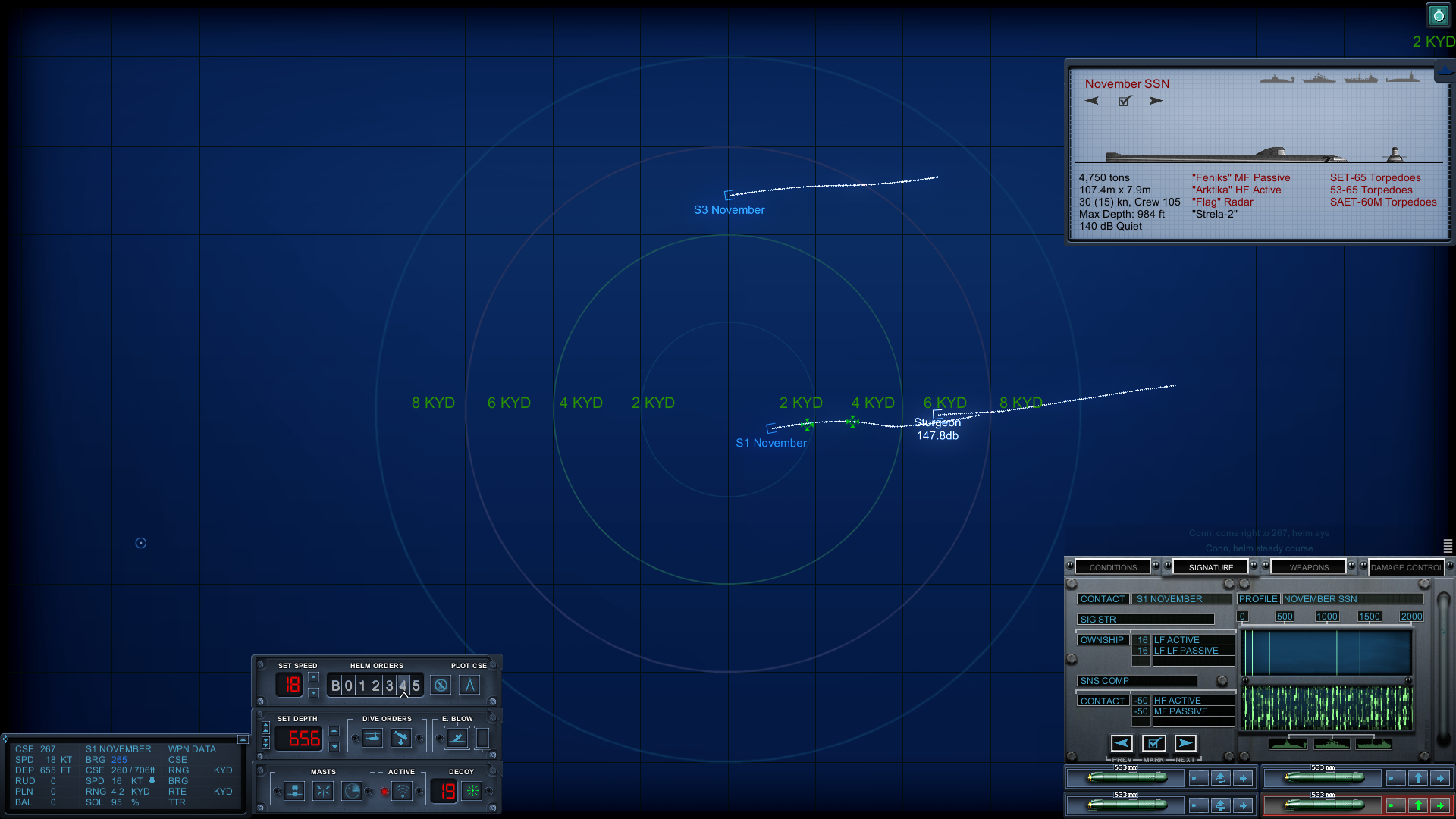The height and width of the screenshot is (819, 1456).
Task: Increase set speed with up arrow
Action: tap(314, 677)
